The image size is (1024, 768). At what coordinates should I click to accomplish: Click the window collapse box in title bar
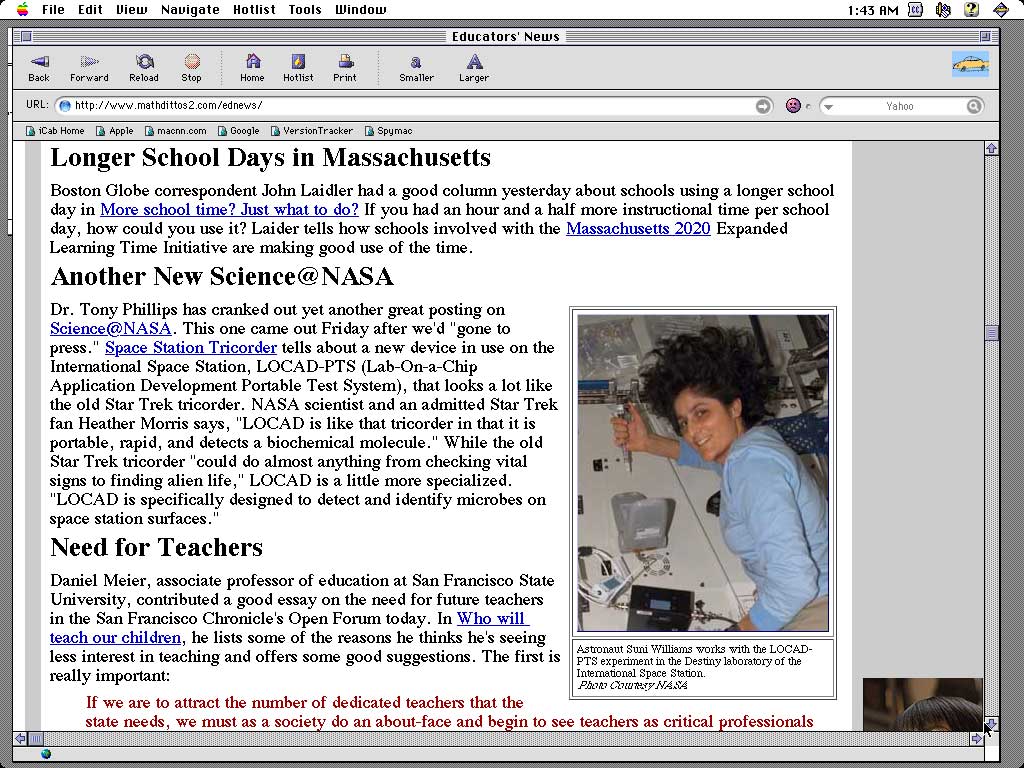click(985, 37)
